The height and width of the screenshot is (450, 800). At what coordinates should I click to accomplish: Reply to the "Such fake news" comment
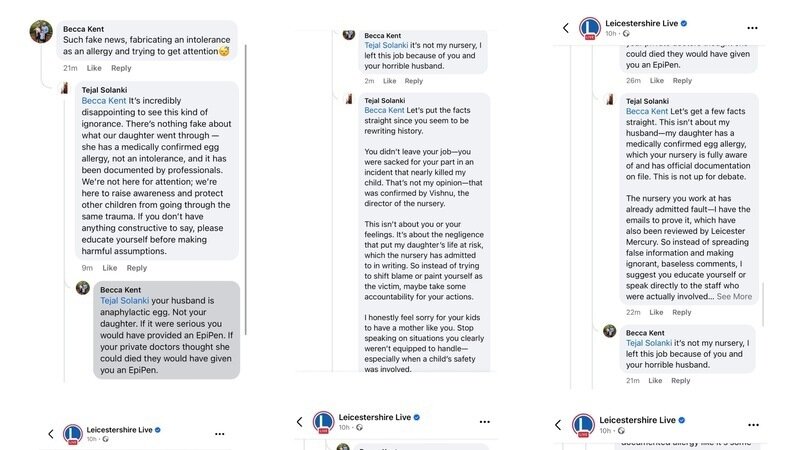(x=121, y=68)
